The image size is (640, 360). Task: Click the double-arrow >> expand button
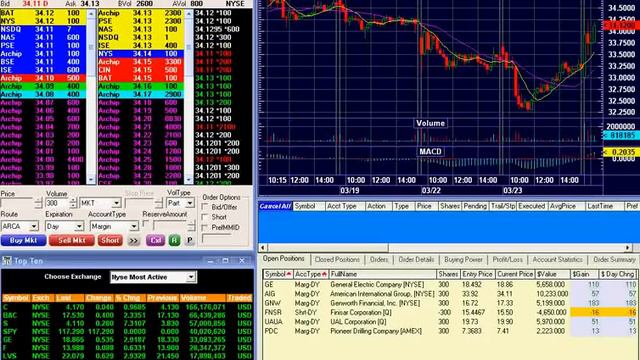point(134,241)
